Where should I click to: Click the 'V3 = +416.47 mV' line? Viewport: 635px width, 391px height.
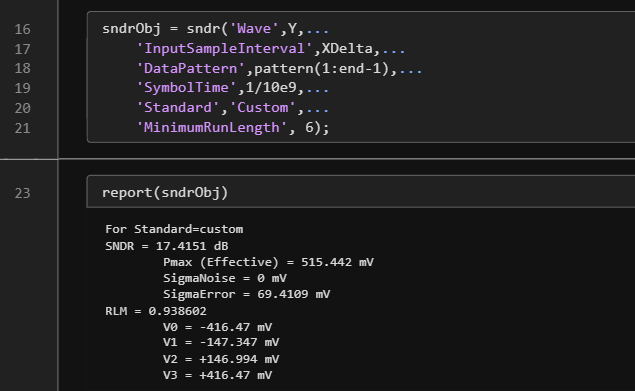coord(217,375)
